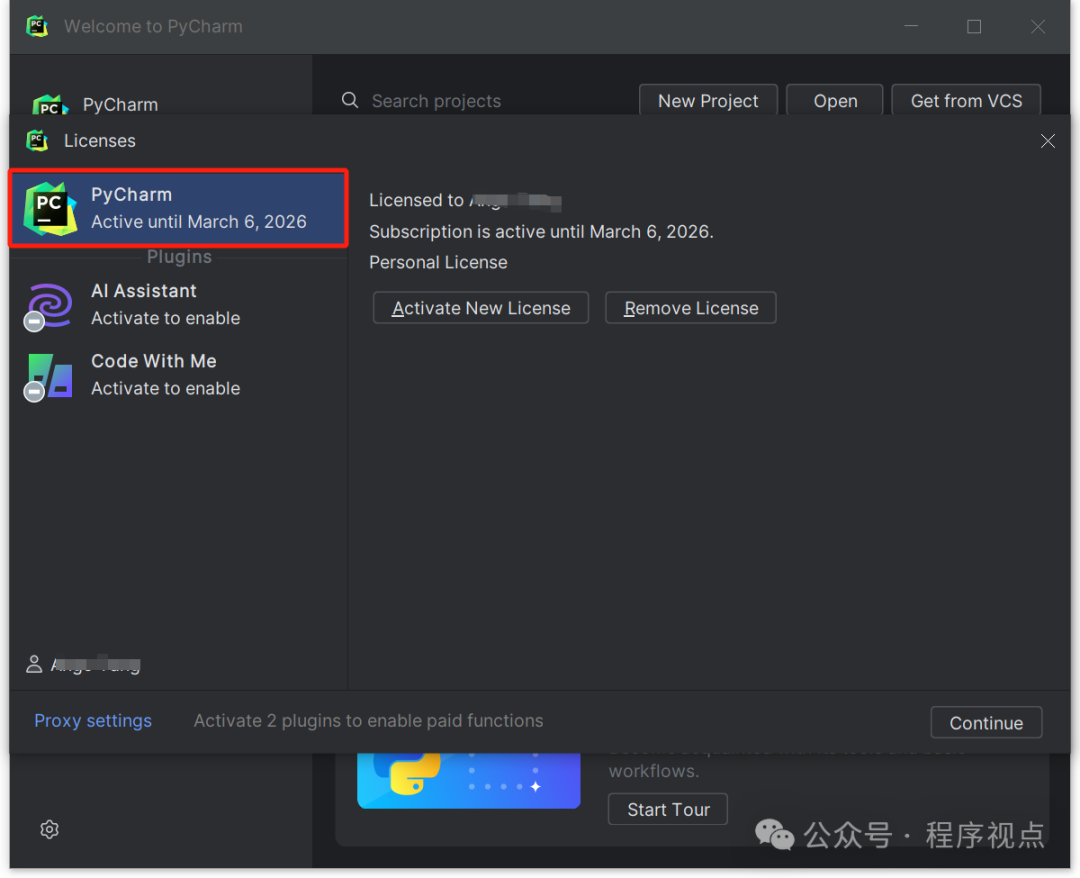
Task: Select the AI Assistant plugin entry
Action: [x=178, y=304]
